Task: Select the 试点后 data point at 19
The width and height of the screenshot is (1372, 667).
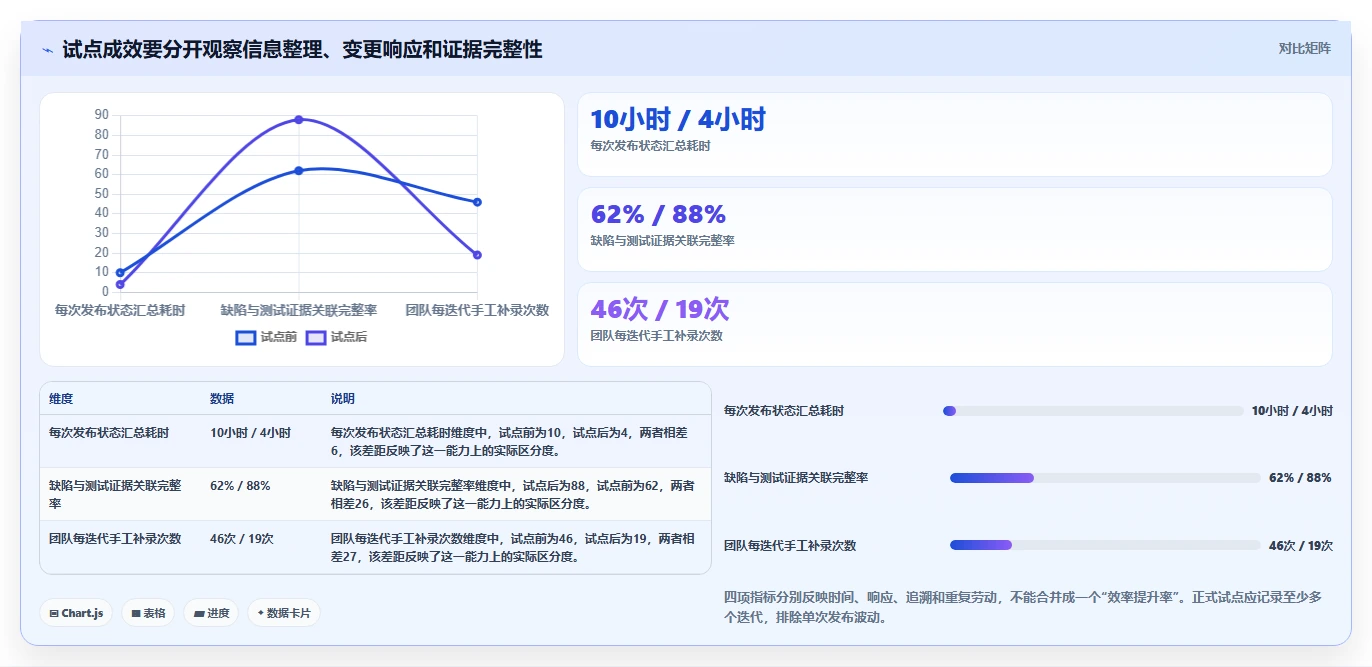Action: click(x=477, y=255)
